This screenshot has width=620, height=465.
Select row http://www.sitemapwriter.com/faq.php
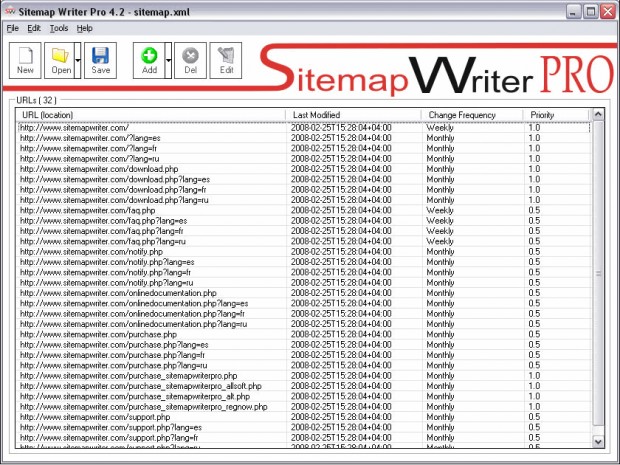(304, 210)
